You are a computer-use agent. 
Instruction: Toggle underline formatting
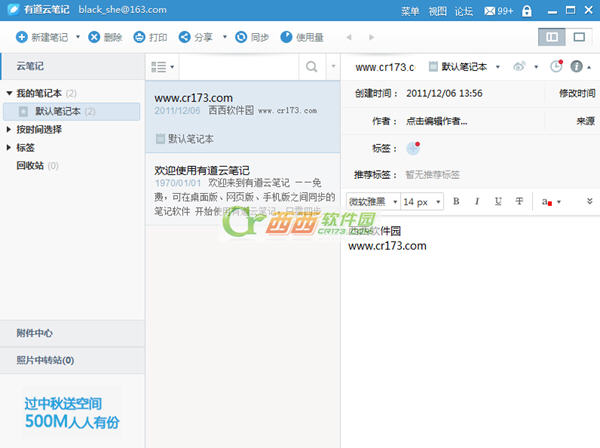(x=498, y=201)
